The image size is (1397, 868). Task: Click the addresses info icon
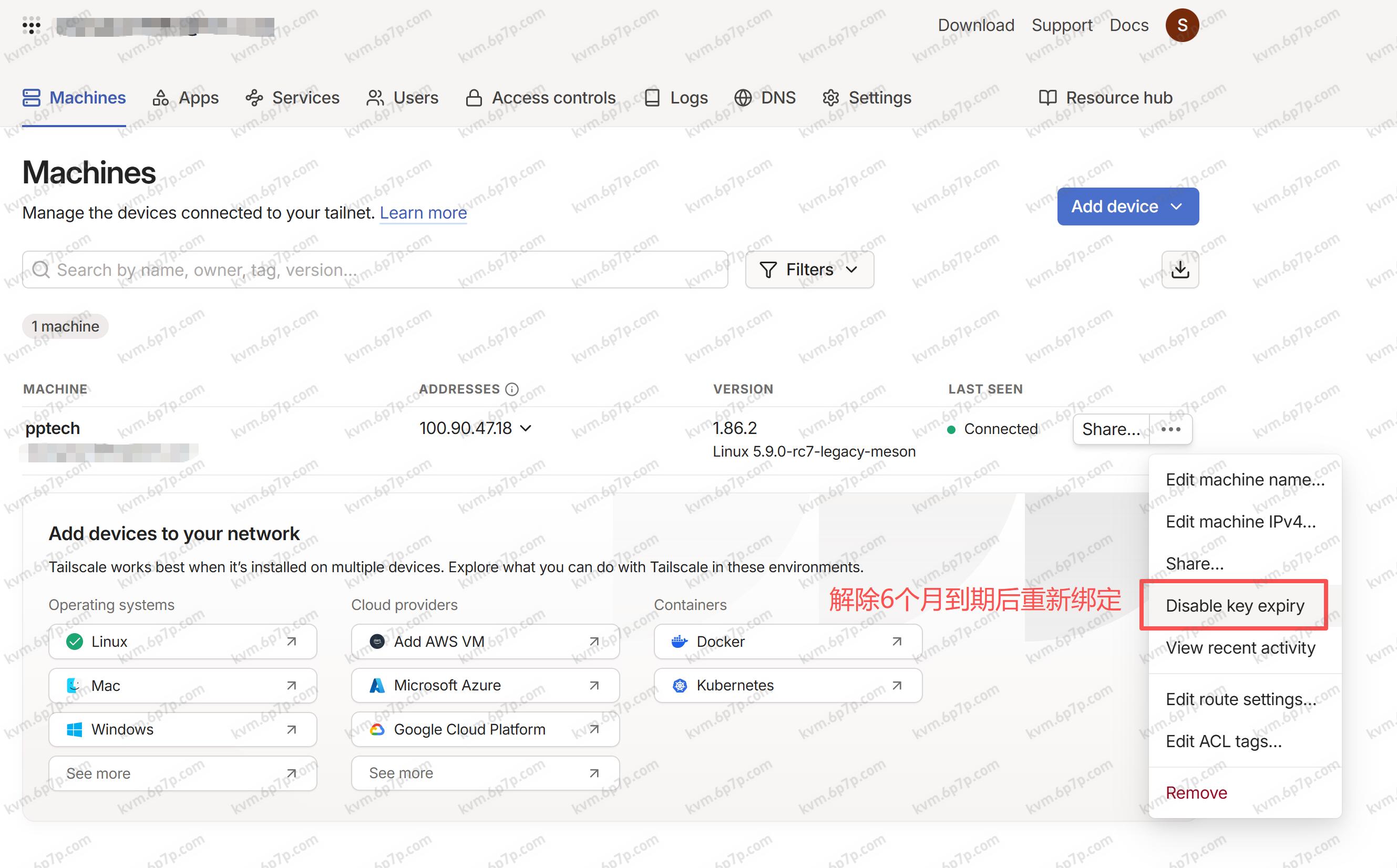[x=511, y=389]
